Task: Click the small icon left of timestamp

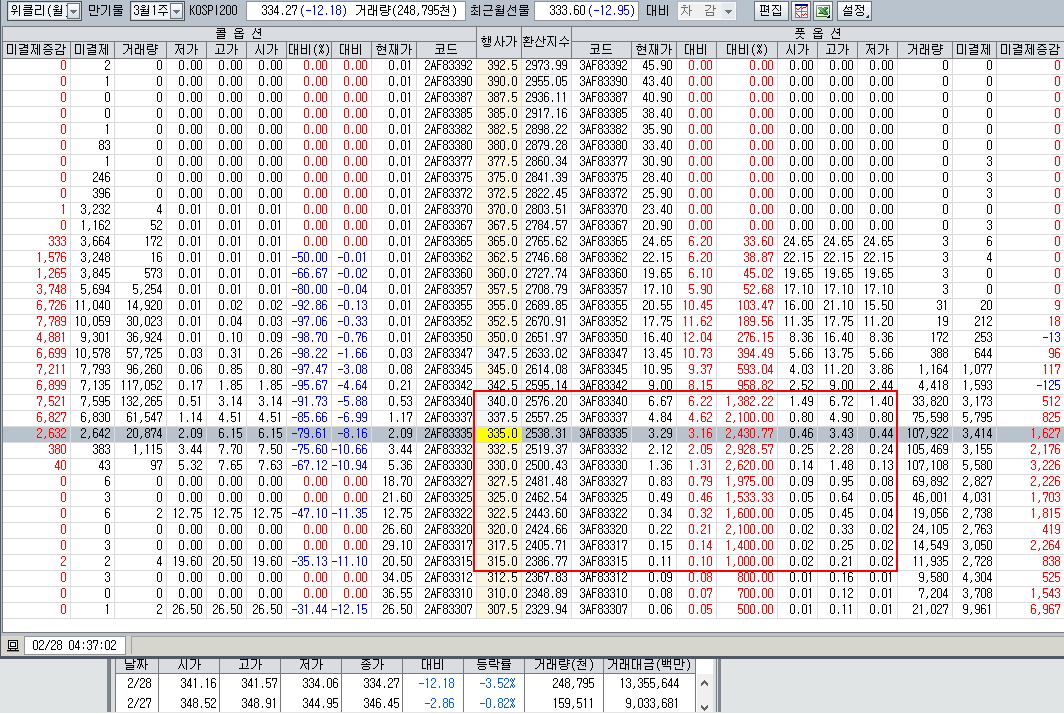Action: coord(12,645)
